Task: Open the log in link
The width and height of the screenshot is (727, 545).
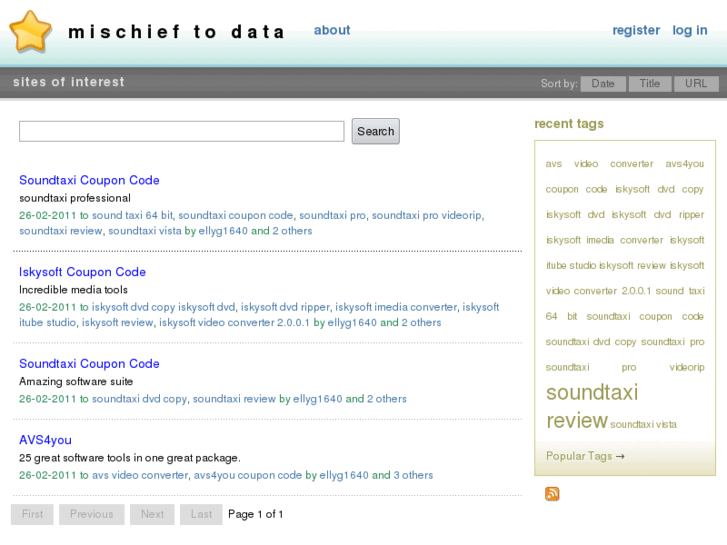Action: tap(690, 30)
